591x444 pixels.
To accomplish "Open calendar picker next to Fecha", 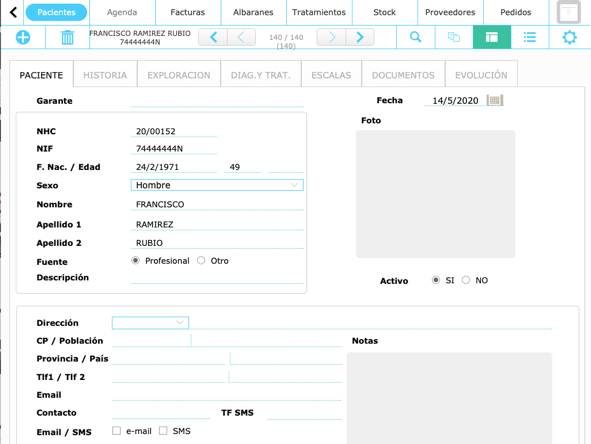I will click(x=495, y=100).
